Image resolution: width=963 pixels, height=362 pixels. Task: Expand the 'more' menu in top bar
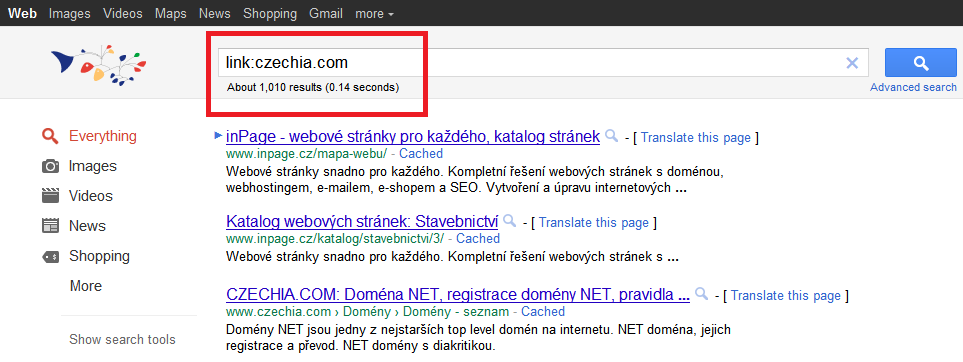click(x=375, y=13)
